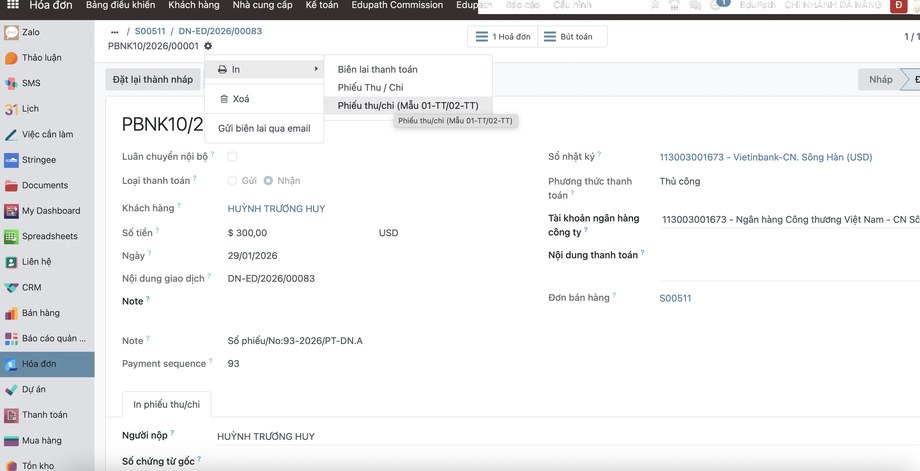
Task: Click Nội dung giao dịch value DN-ED/2026/00083
Action: [271, 279]
